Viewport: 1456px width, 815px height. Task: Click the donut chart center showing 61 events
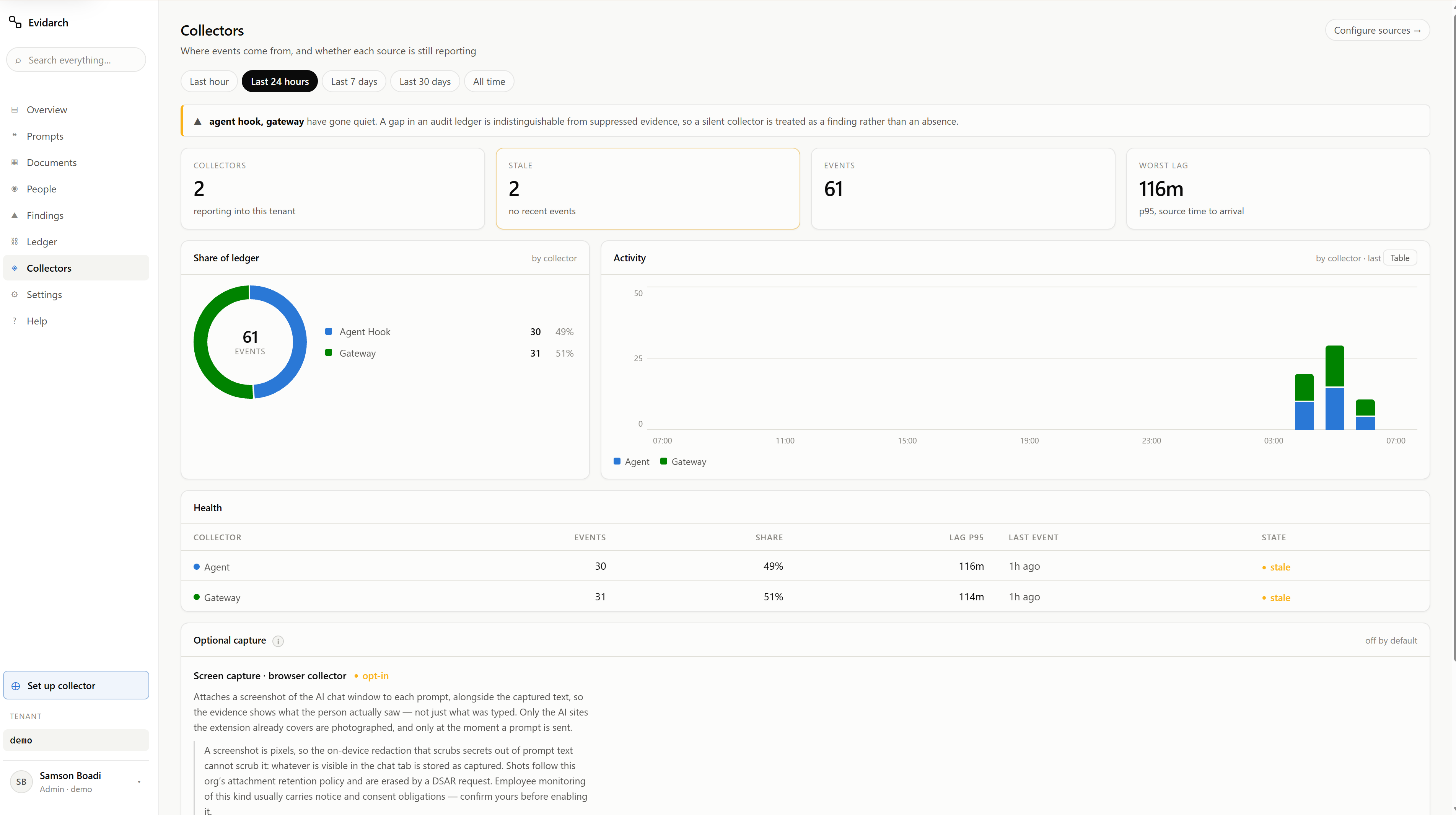(250, 342)
